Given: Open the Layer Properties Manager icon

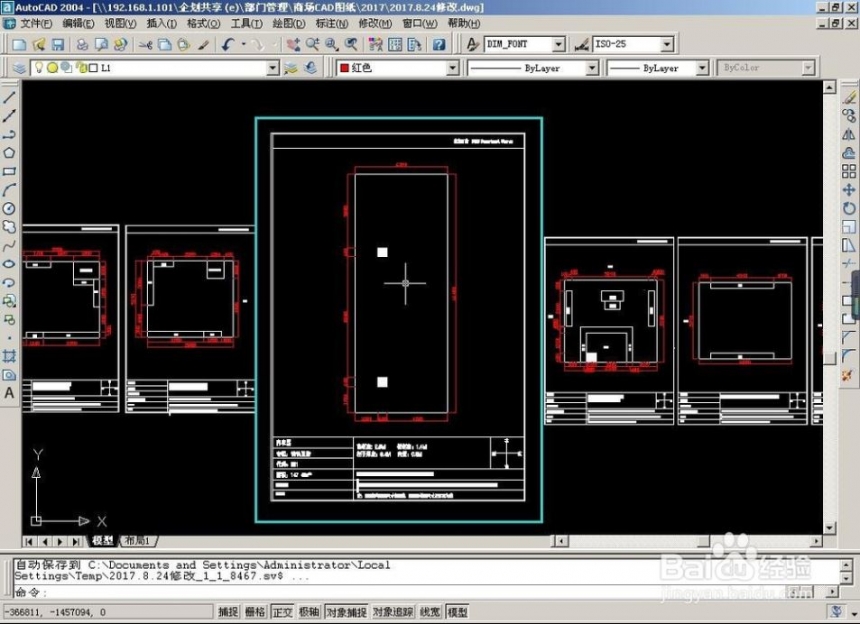Looking at the screenshot, I should (x=20, y=68).
